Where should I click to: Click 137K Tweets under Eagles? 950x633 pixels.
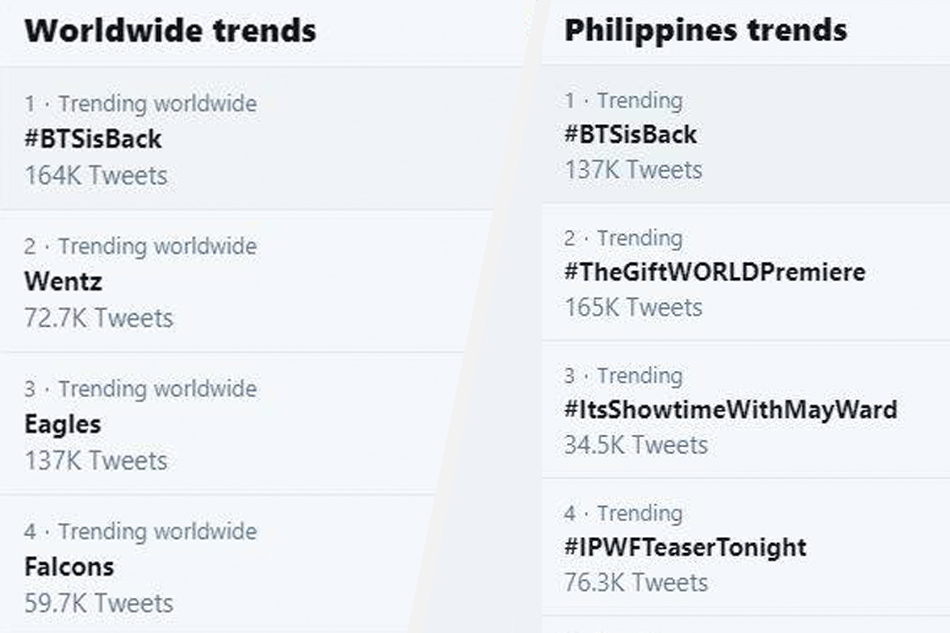click(x=96, y=461)
